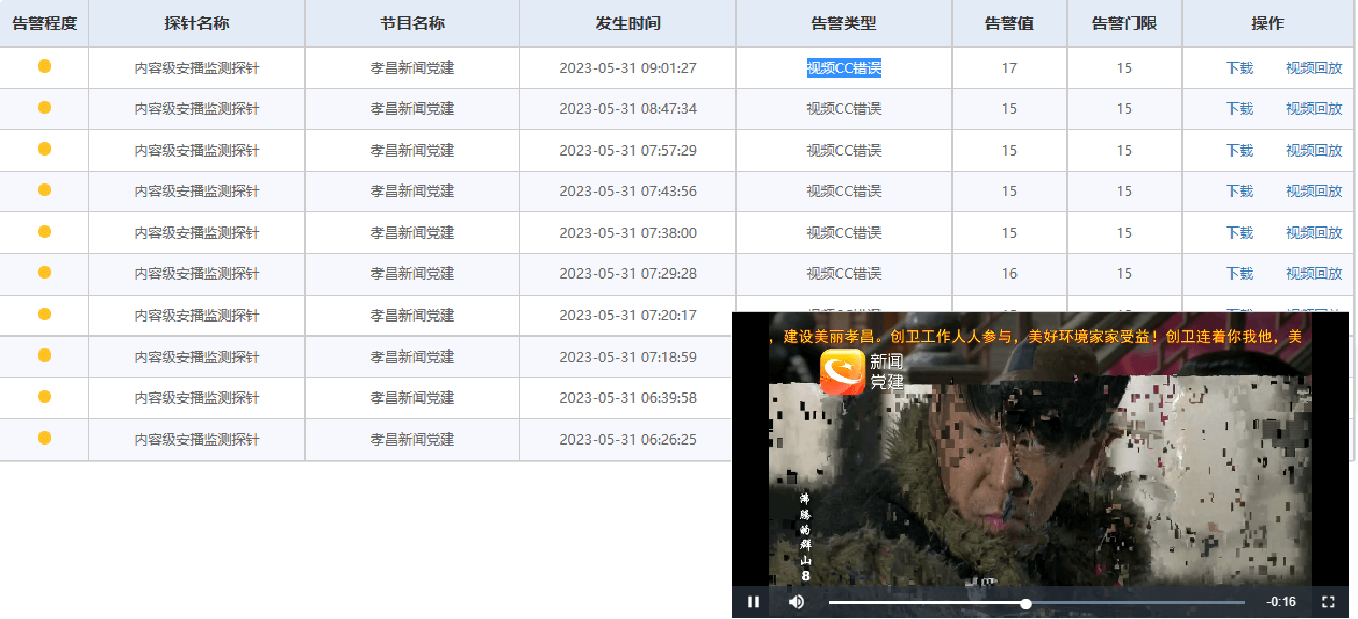This screenshot has height=619, width=1358.
Task: Click the 告警程度 column header
Action: tap(44, 23)
